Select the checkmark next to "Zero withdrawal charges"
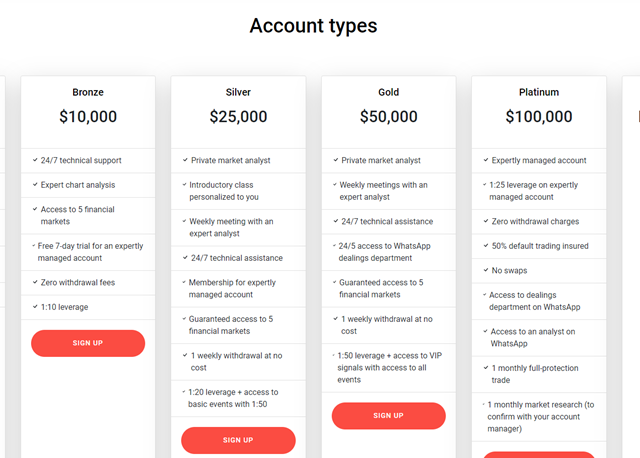Screen dimensions: 640x458 coord(486,222)
